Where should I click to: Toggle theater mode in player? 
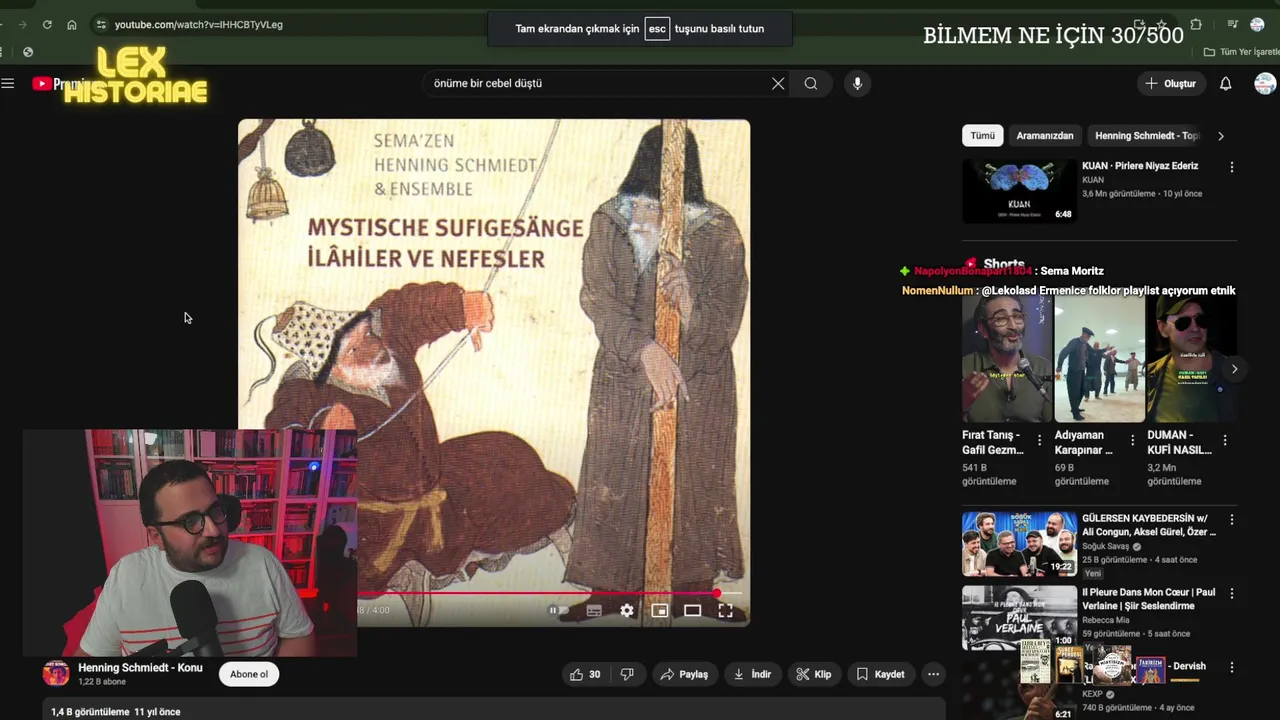coord(692,610)
